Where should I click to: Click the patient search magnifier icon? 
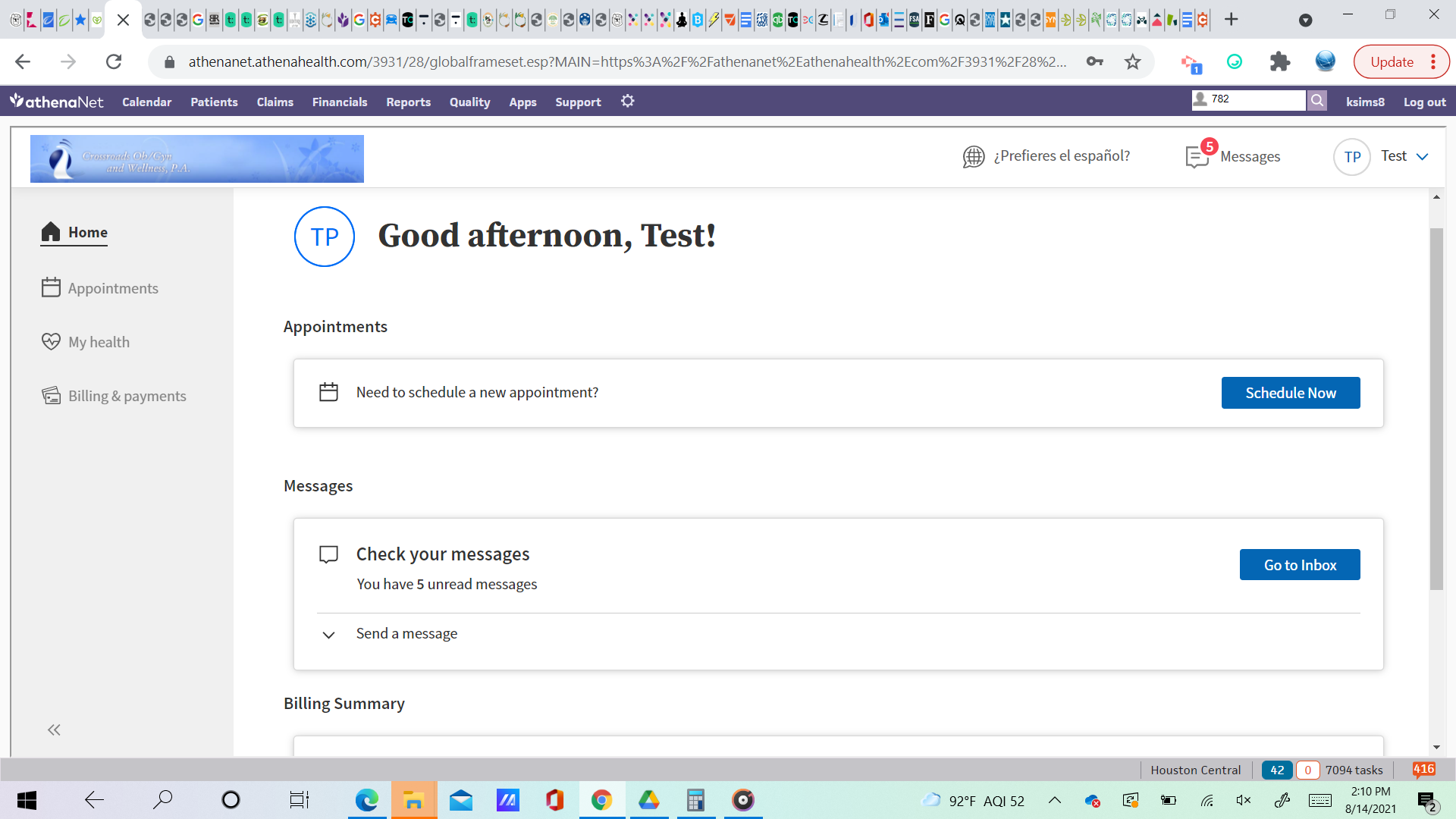click(x=1317, y=100)
